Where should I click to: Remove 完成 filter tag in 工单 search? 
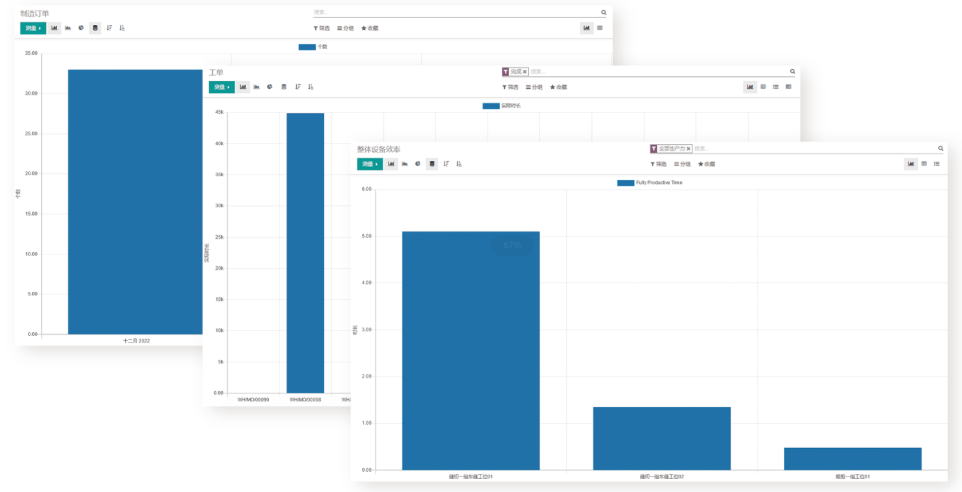524,72
